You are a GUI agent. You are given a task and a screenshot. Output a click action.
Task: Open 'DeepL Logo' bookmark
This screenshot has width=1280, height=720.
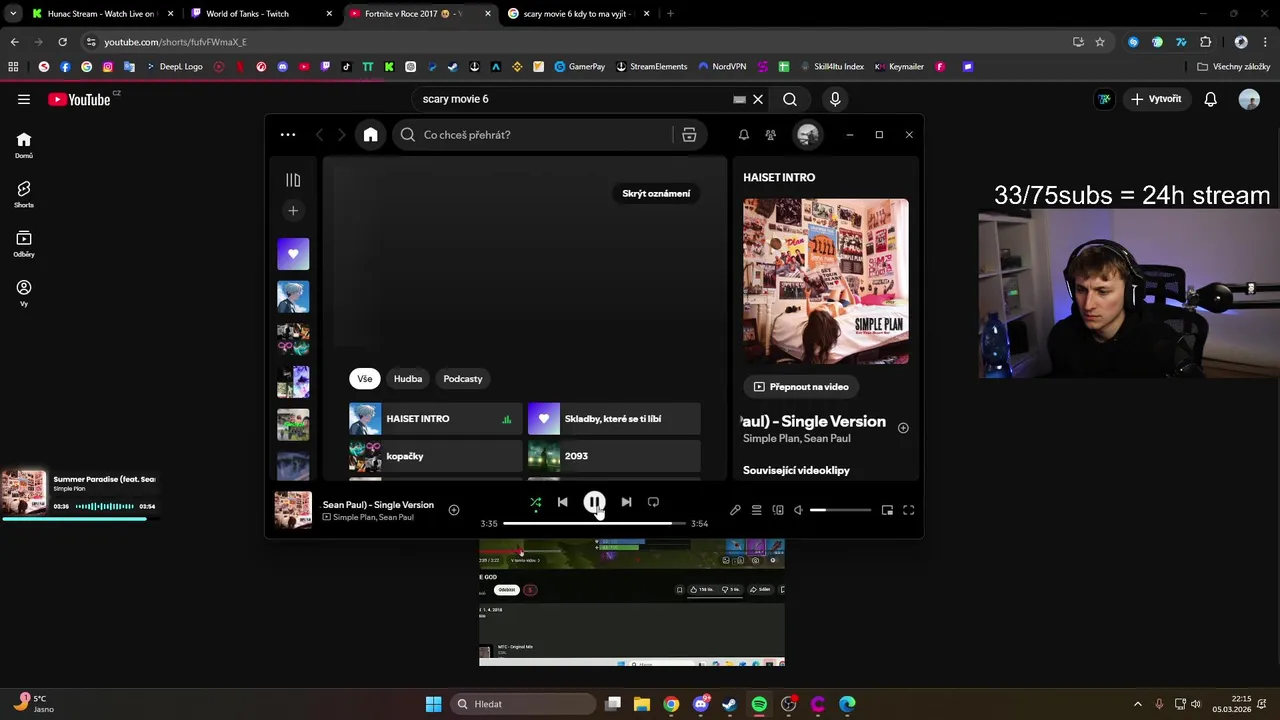point(174,67)
